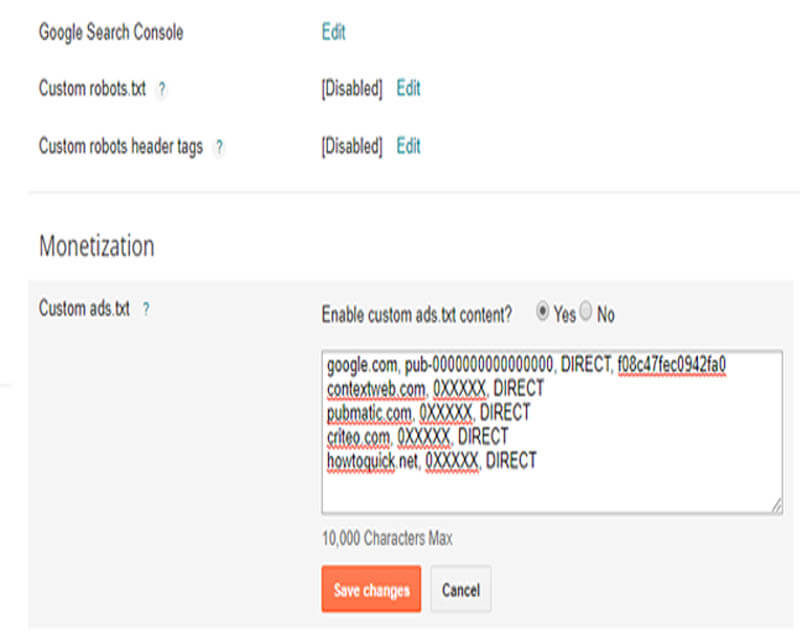Select No to disable custom ads.txt content

(x=585, y=313)
